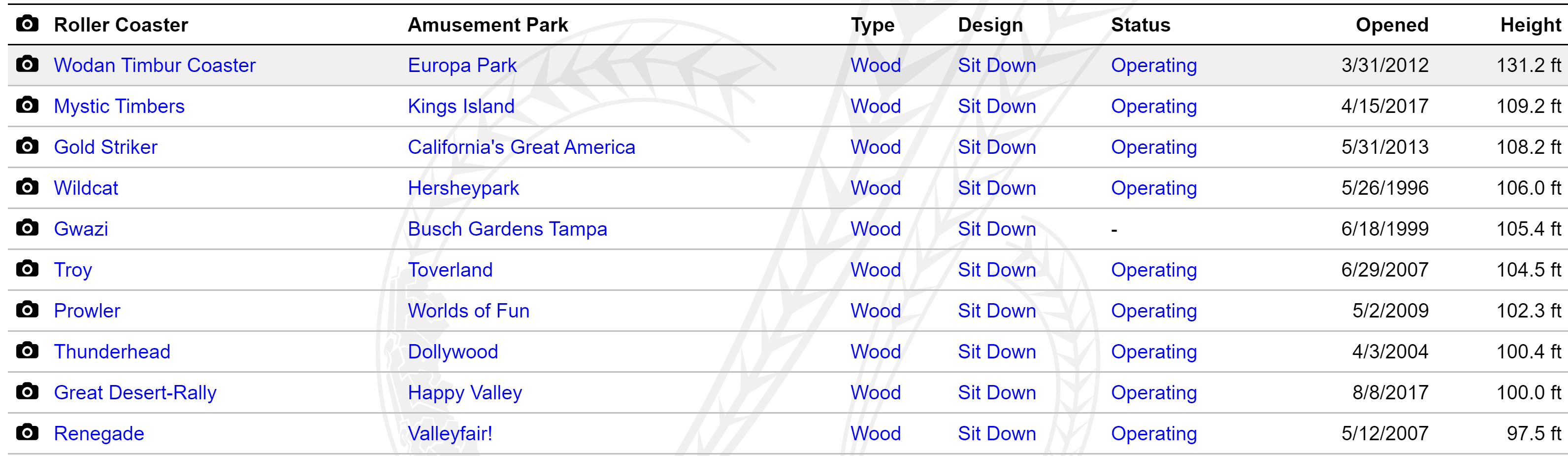The image size is (1568, 456).
Task: Click the camera icon in Wildcat row
Action: [x=27, y=186]
